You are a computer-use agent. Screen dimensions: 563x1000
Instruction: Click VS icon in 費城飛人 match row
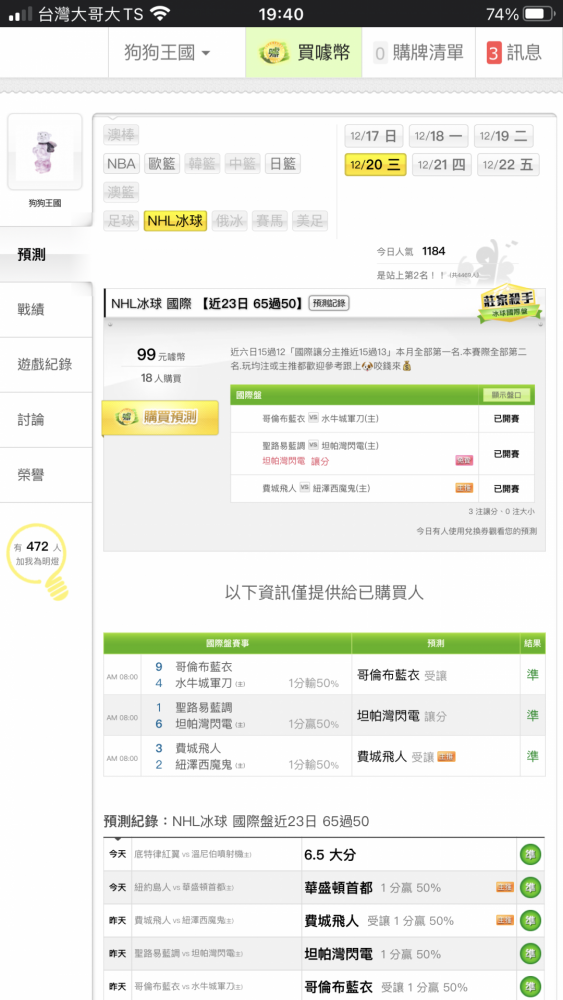(x=305, y=488)
